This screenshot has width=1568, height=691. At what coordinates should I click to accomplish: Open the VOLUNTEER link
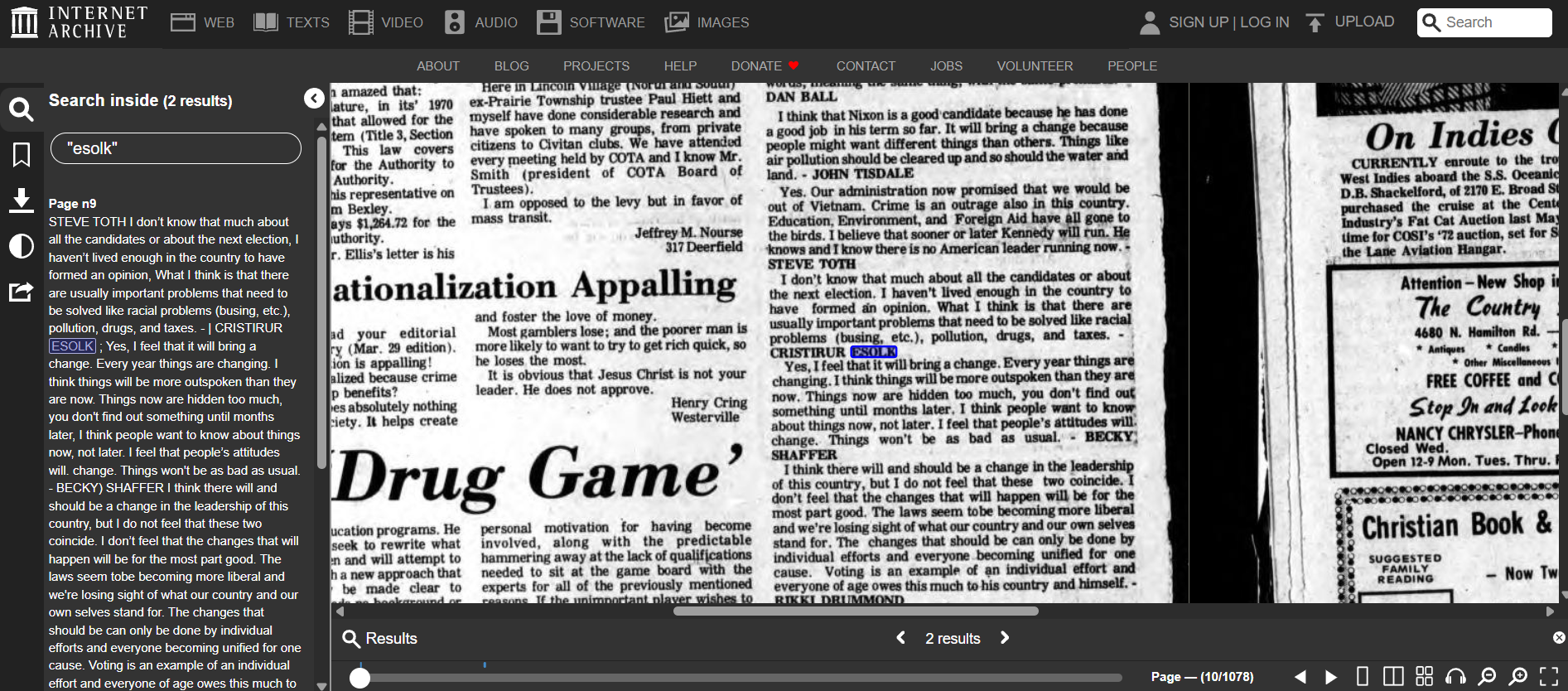(x=1035, y=66)
